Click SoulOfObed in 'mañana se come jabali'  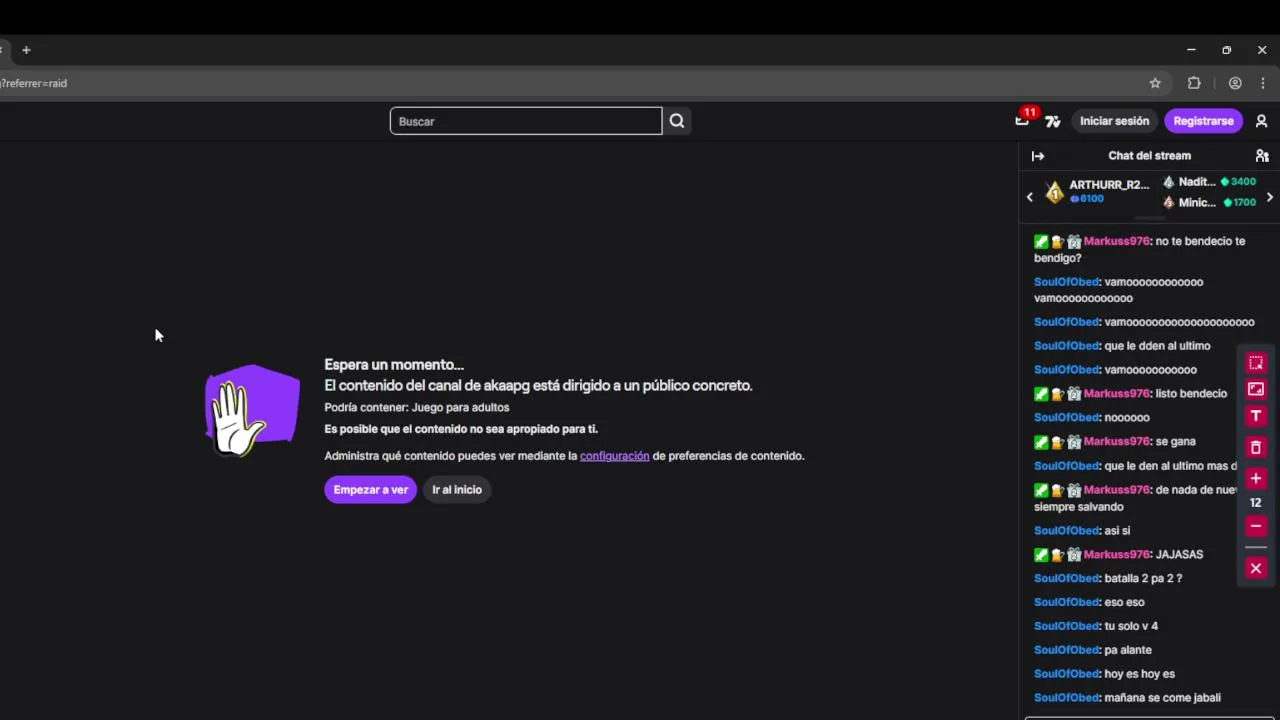click(1066, 698)
